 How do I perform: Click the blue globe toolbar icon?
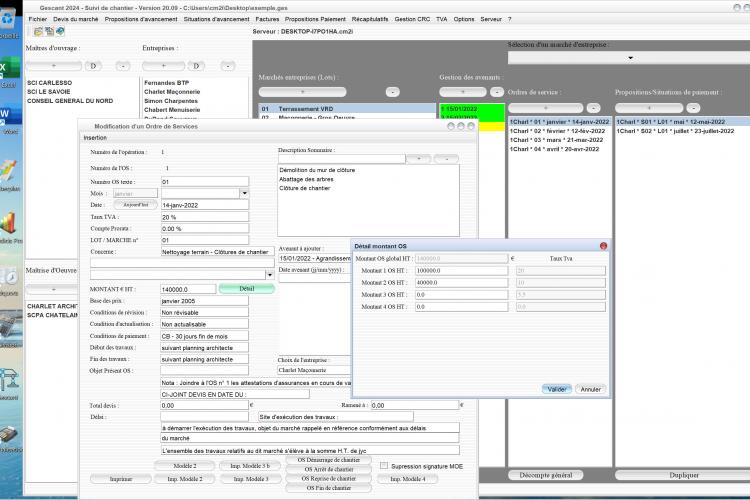pos(60,32)
